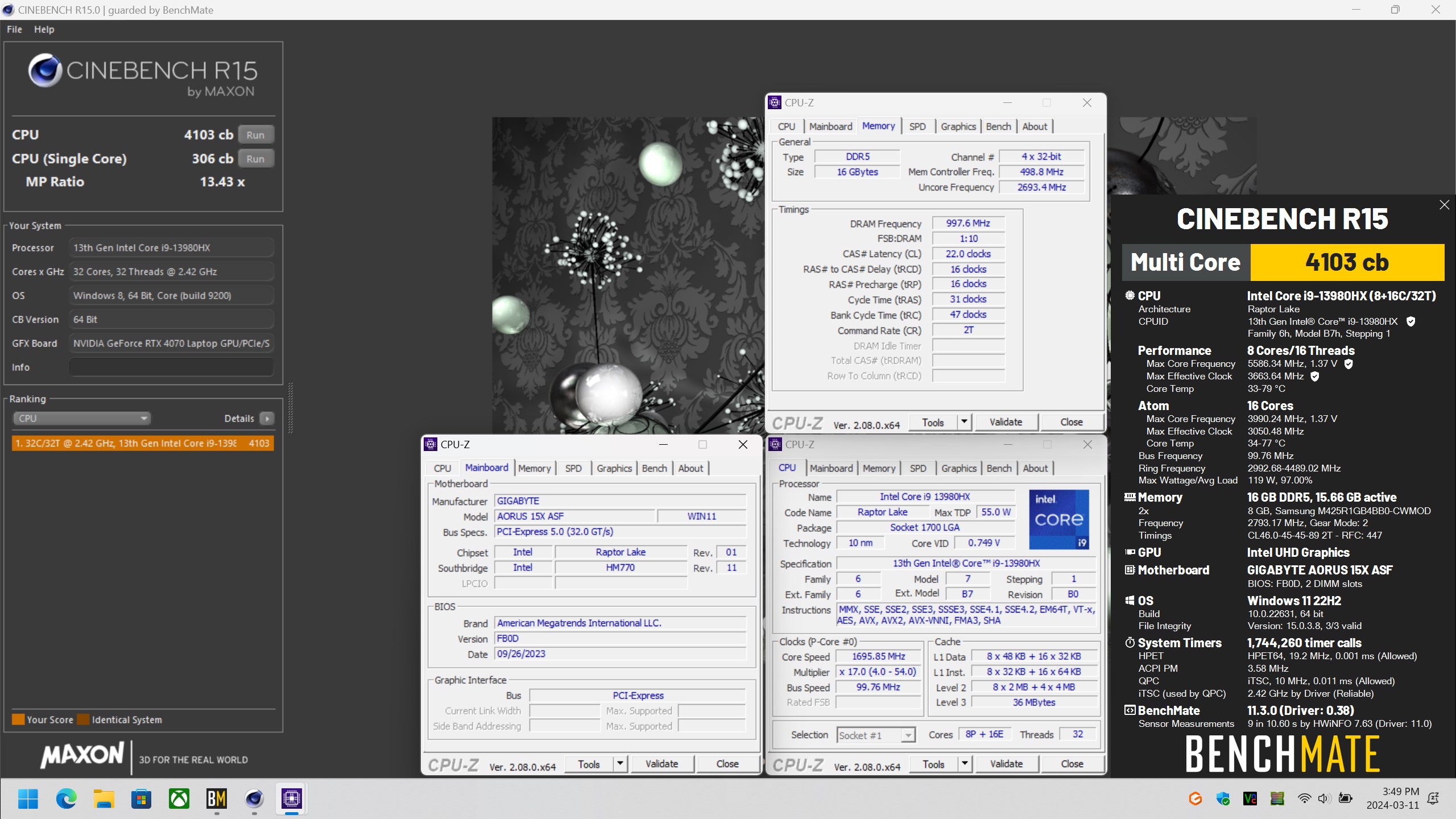
Task: Click shield beside Max Effective Clock 3663.64 MHz
Action: point(1314,377)
